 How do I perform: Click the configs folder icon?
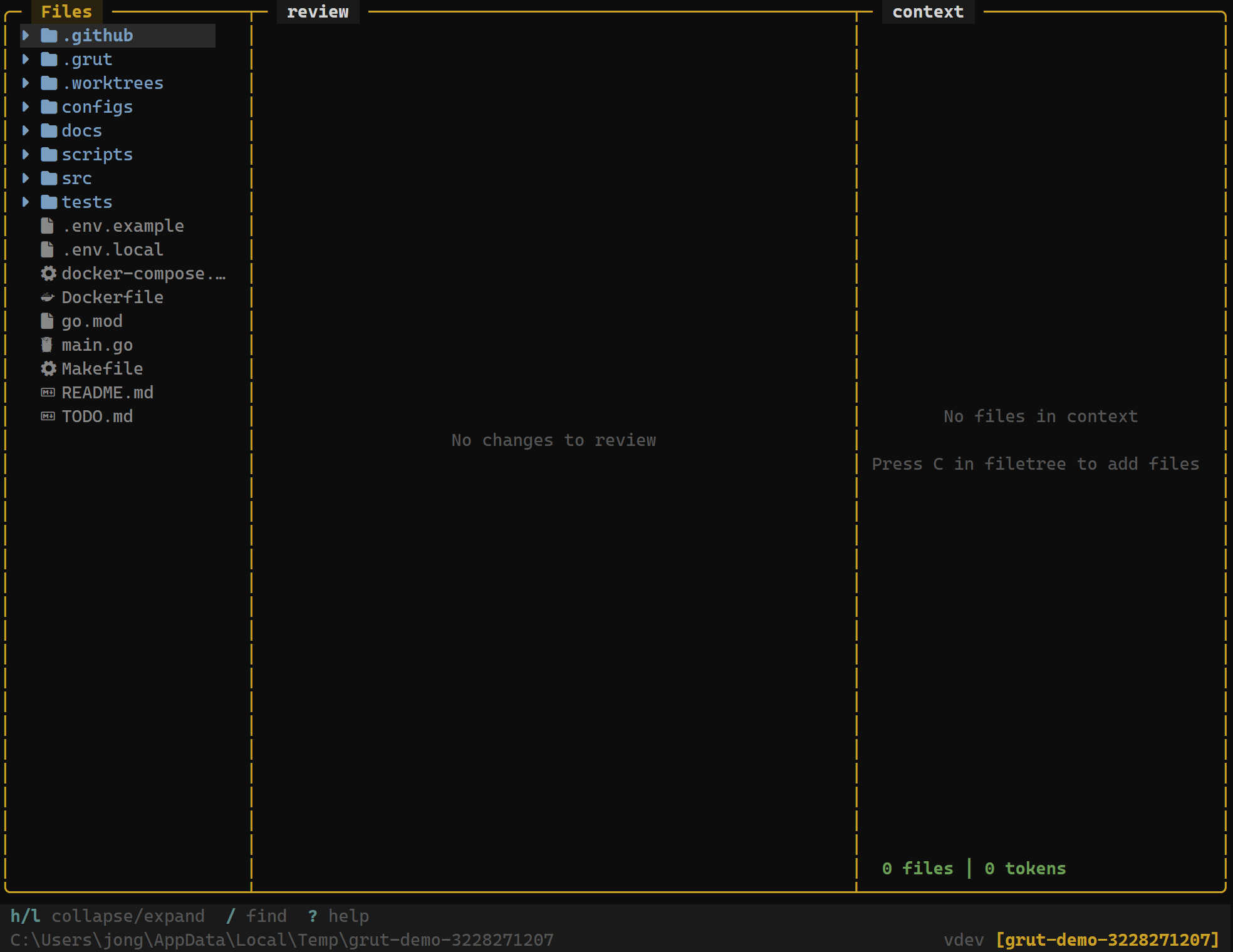(x=49, y=107)
